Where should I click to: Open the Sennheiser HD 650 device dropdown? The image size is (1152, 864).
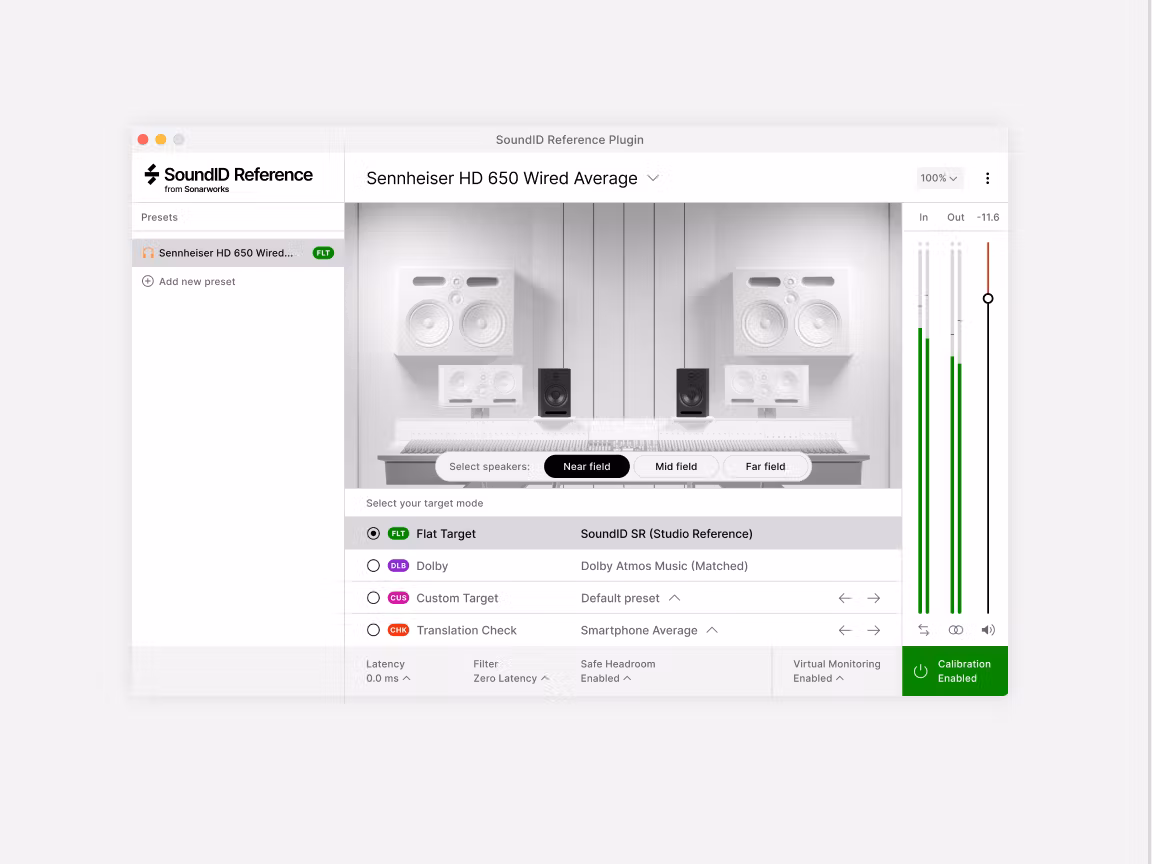click(x=653, y=178)
